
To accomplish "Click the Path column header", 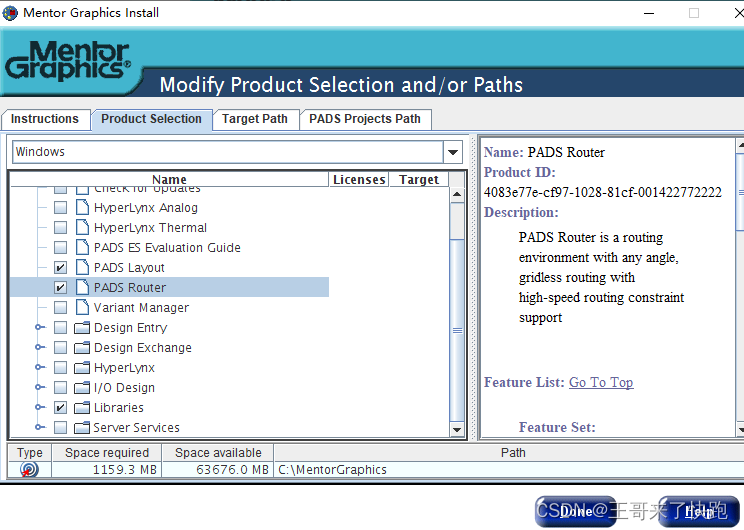I will [509, 453].
